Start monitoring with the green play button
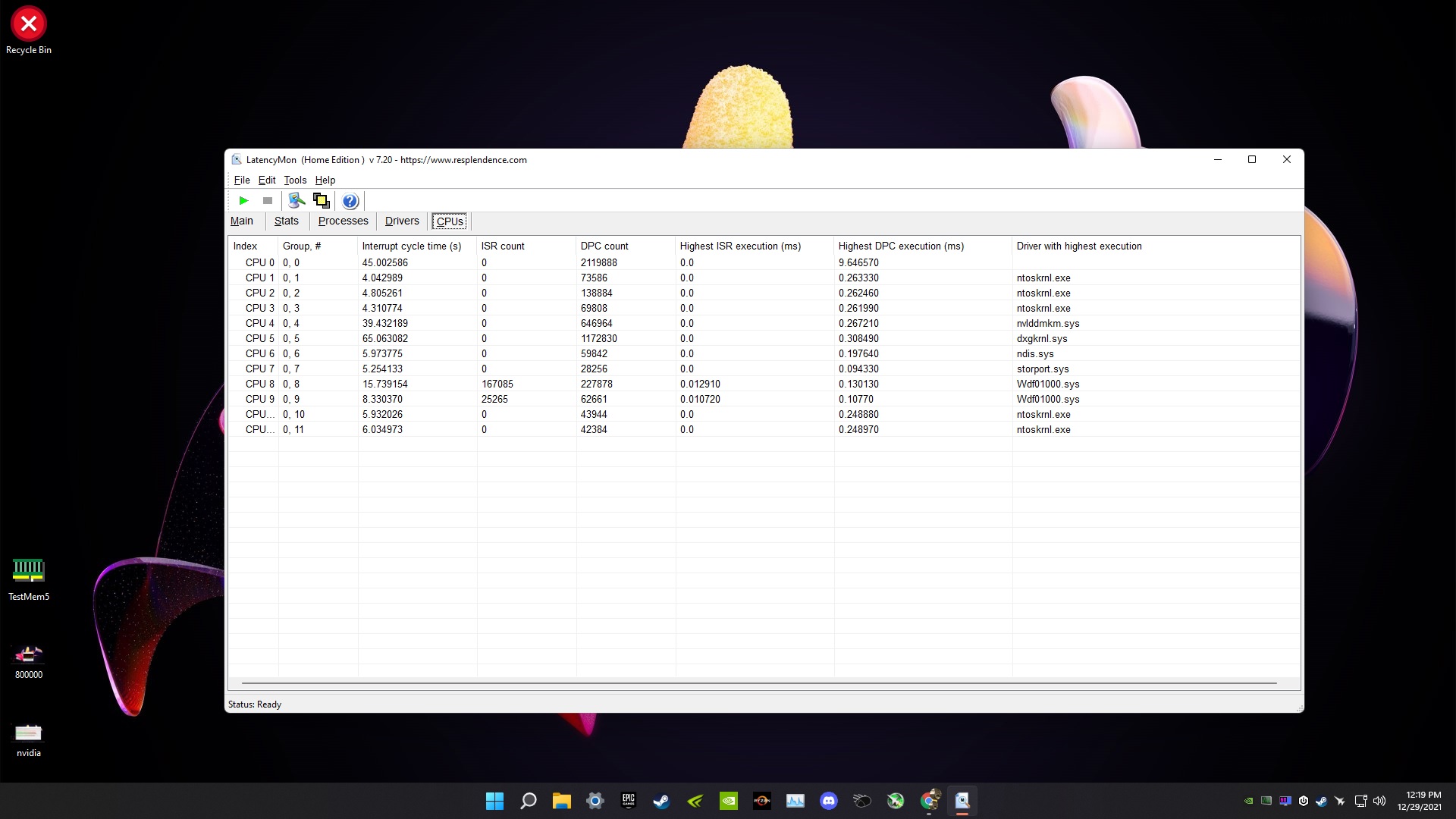Viewport: 1456px width, 819px height. point(243,201)
